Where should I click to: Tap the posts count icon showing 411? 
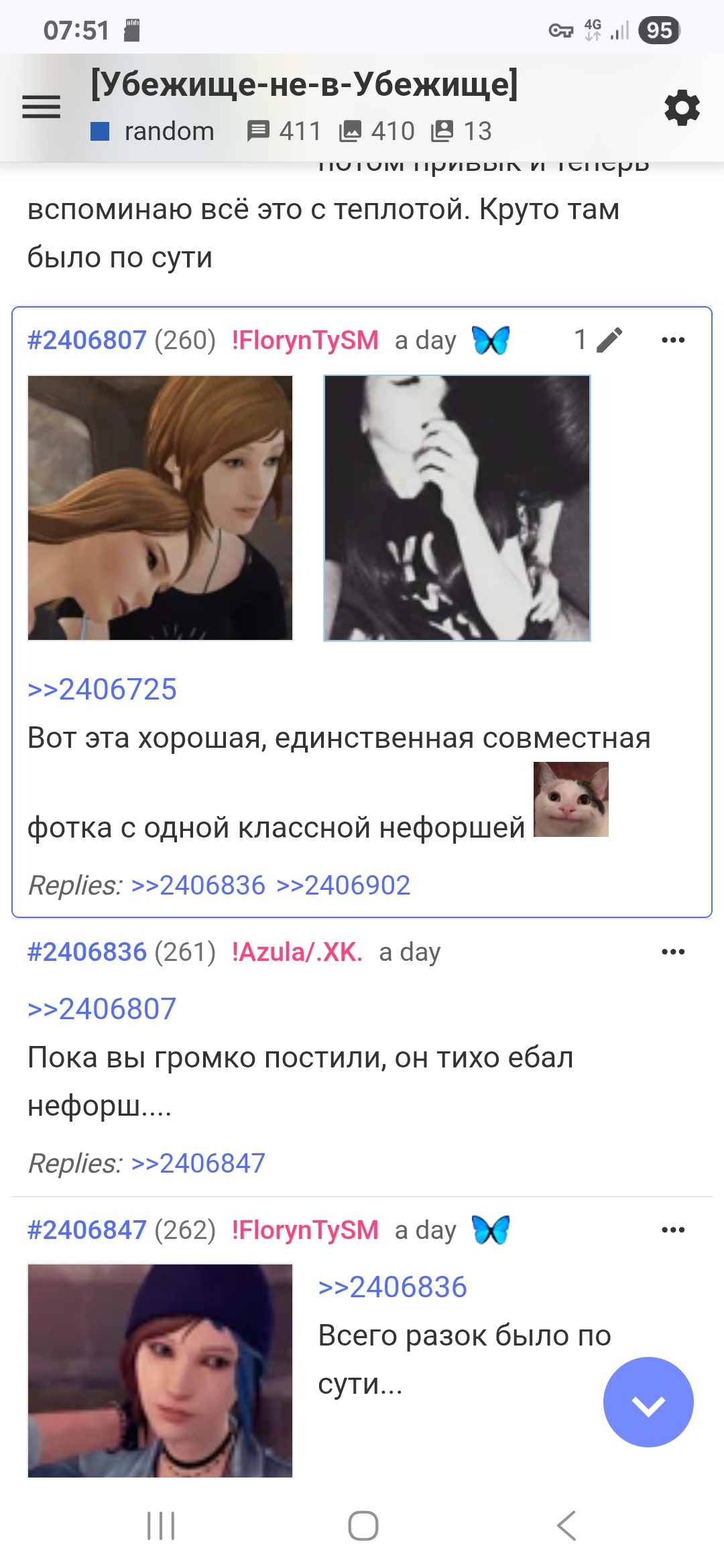coord(258,131)
